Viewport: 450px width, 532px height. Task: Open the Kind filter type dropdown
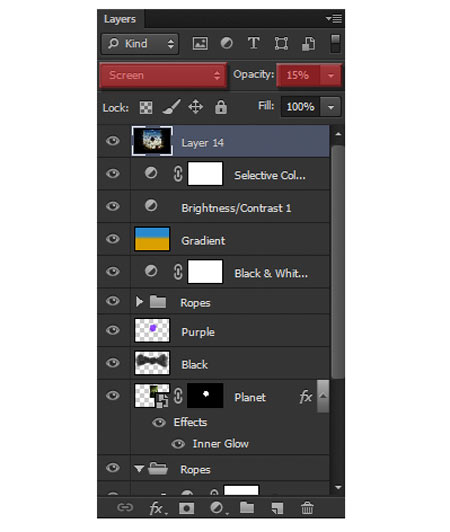click(140, 44)
